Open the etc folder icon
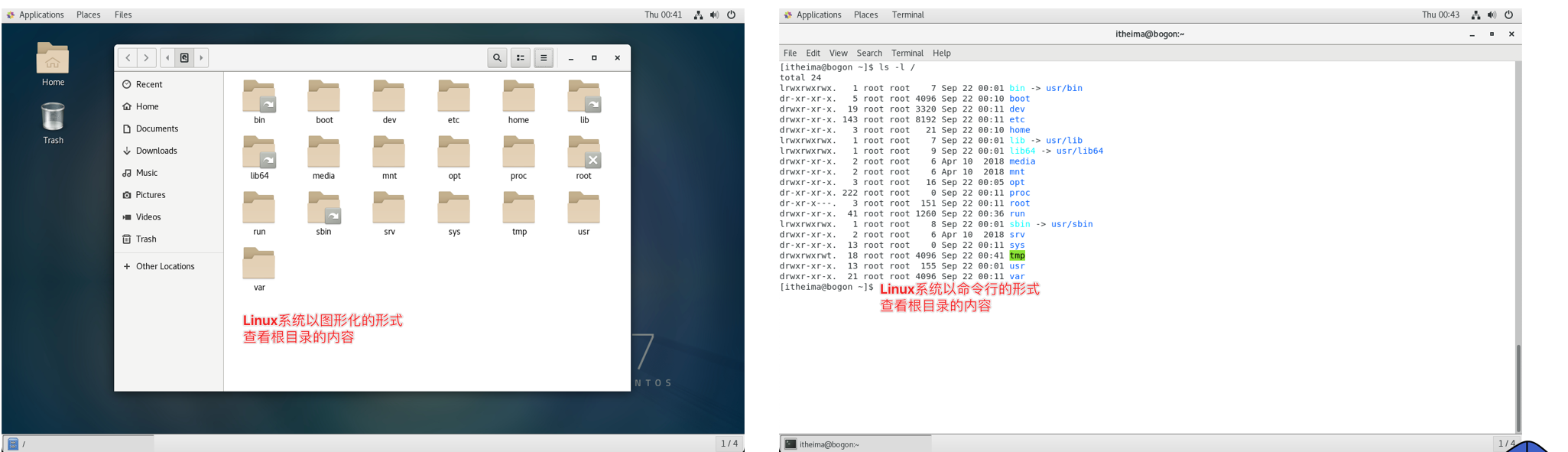Viewport: 1568px width, 452px height. coord(453,96)
